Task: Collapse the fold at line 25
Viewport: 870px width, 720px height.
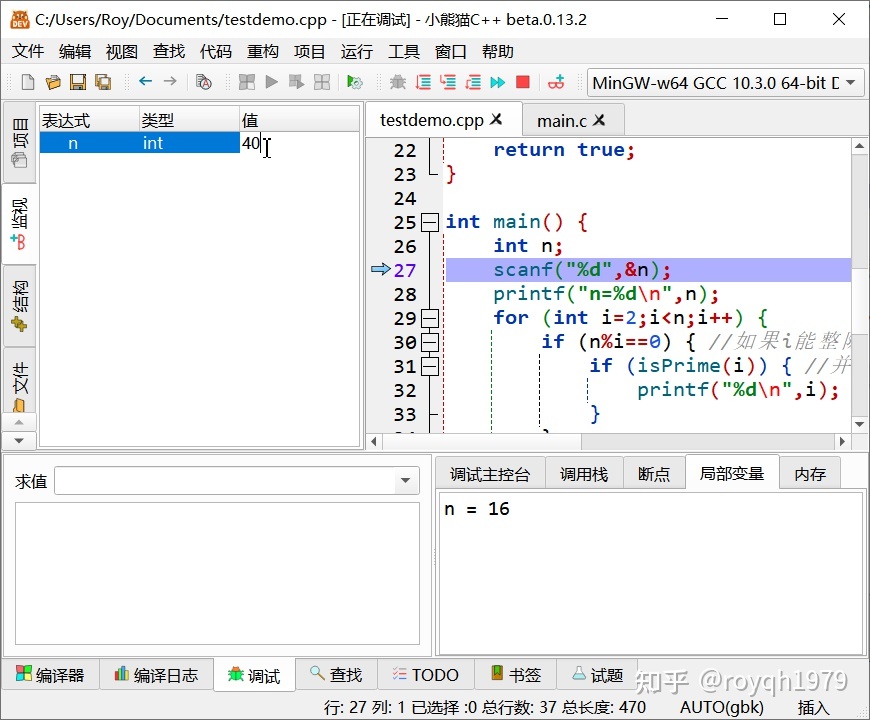Action: point(429,222)
